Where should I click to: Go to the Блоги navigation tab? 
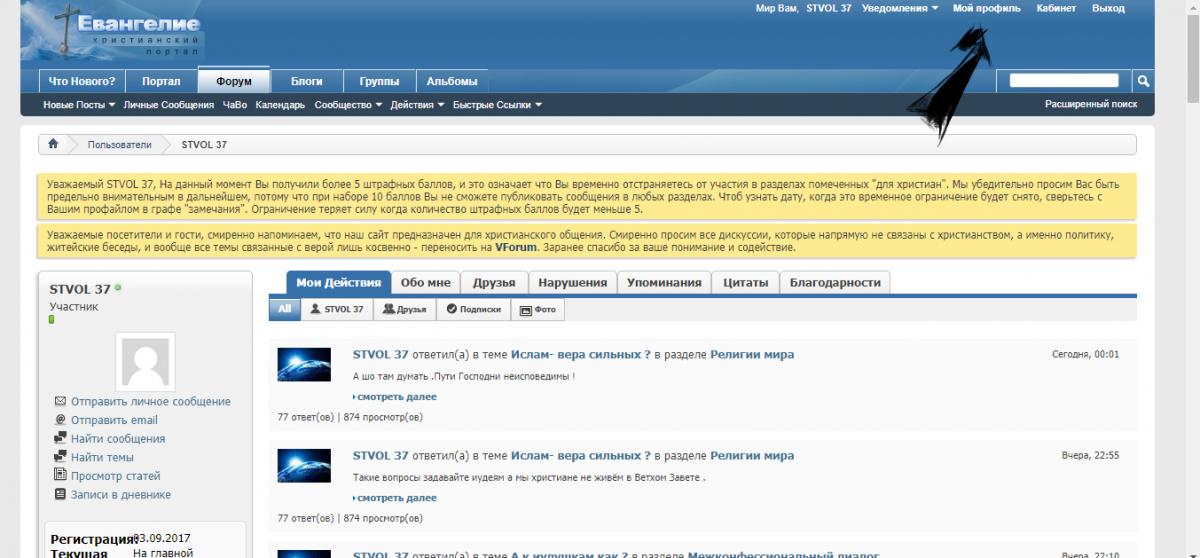[x=306, y=81]
